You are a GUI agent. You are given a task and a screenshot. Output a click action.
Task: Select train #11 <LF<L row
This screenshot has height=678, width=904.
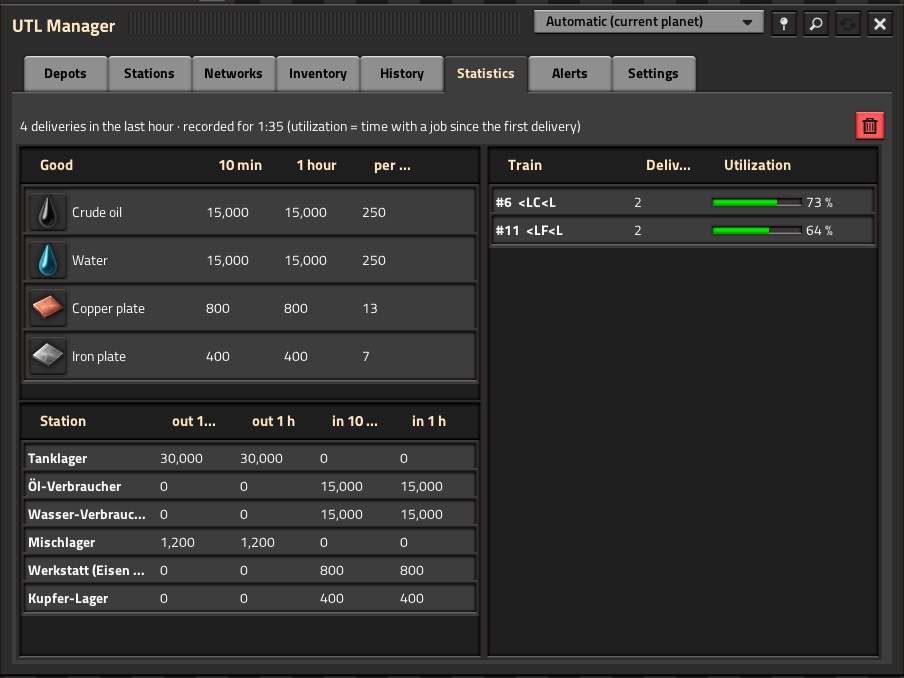coord(683,231)
